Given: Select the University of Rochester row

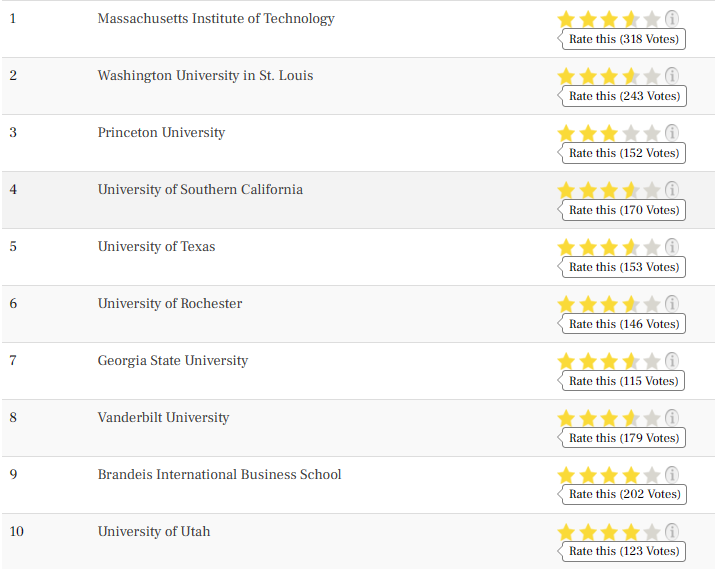Looking at the screenshot, I should pos(358,314).
